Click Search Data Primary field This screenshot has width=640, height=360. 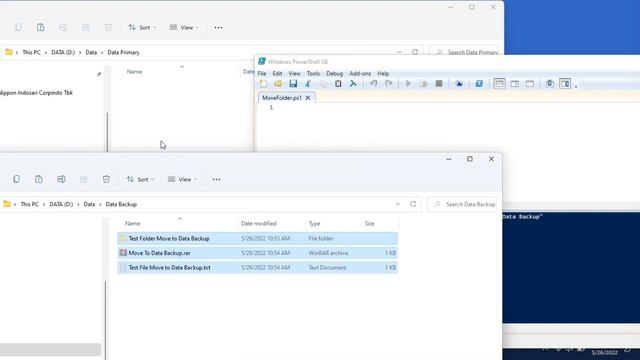[x=465, y=51]
